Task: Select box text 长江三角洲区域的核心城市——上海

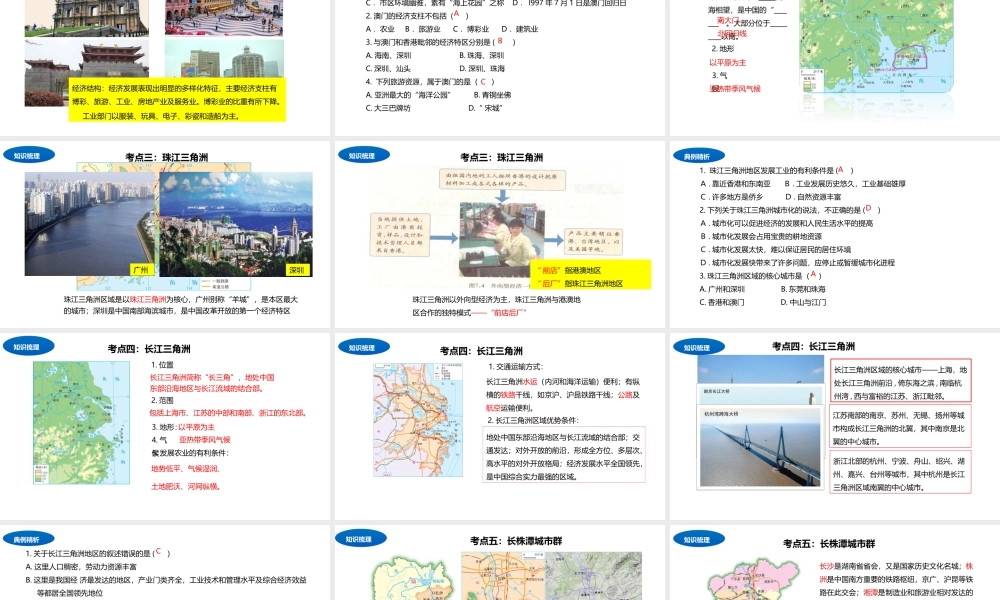Action: point(901,382)
